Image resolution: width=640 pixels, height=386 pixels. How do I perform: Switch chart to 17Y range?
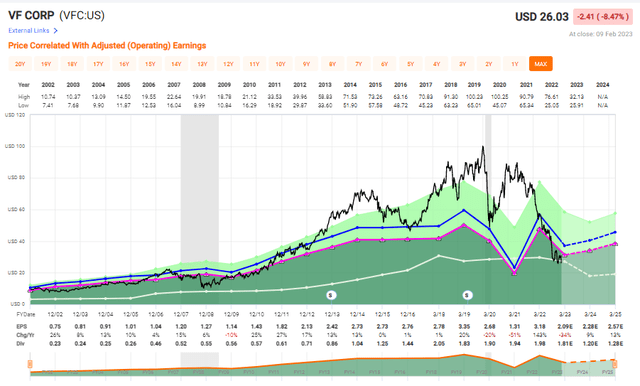(98, 64)
